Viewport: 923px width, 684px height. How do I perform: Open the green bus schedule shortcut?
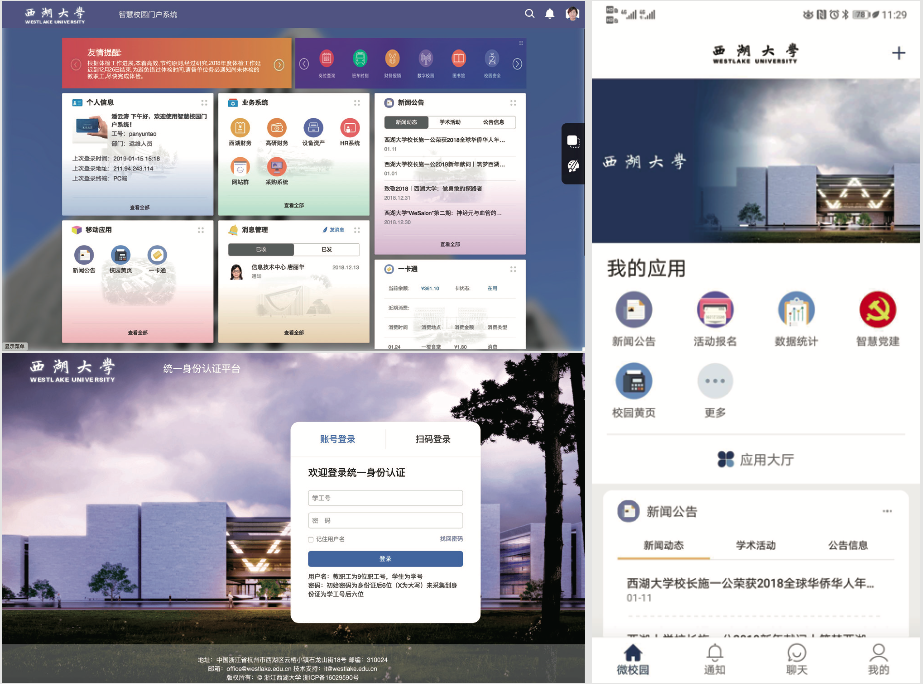tap(360, 58)
